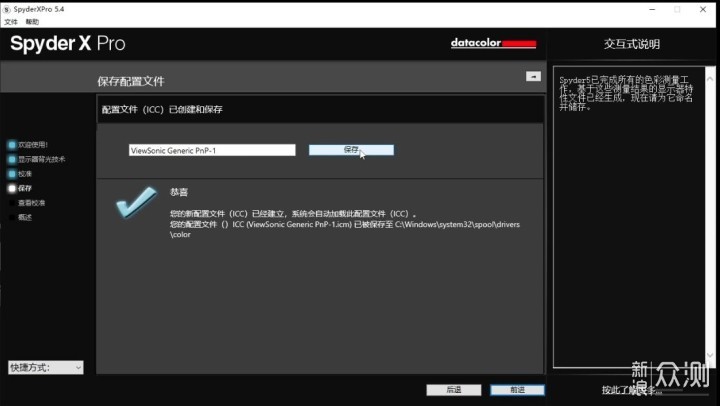Open the 快捷方式 dropdown
Image resolution: width=720 pixels, height=406 pixels.
tap(45, 367)
